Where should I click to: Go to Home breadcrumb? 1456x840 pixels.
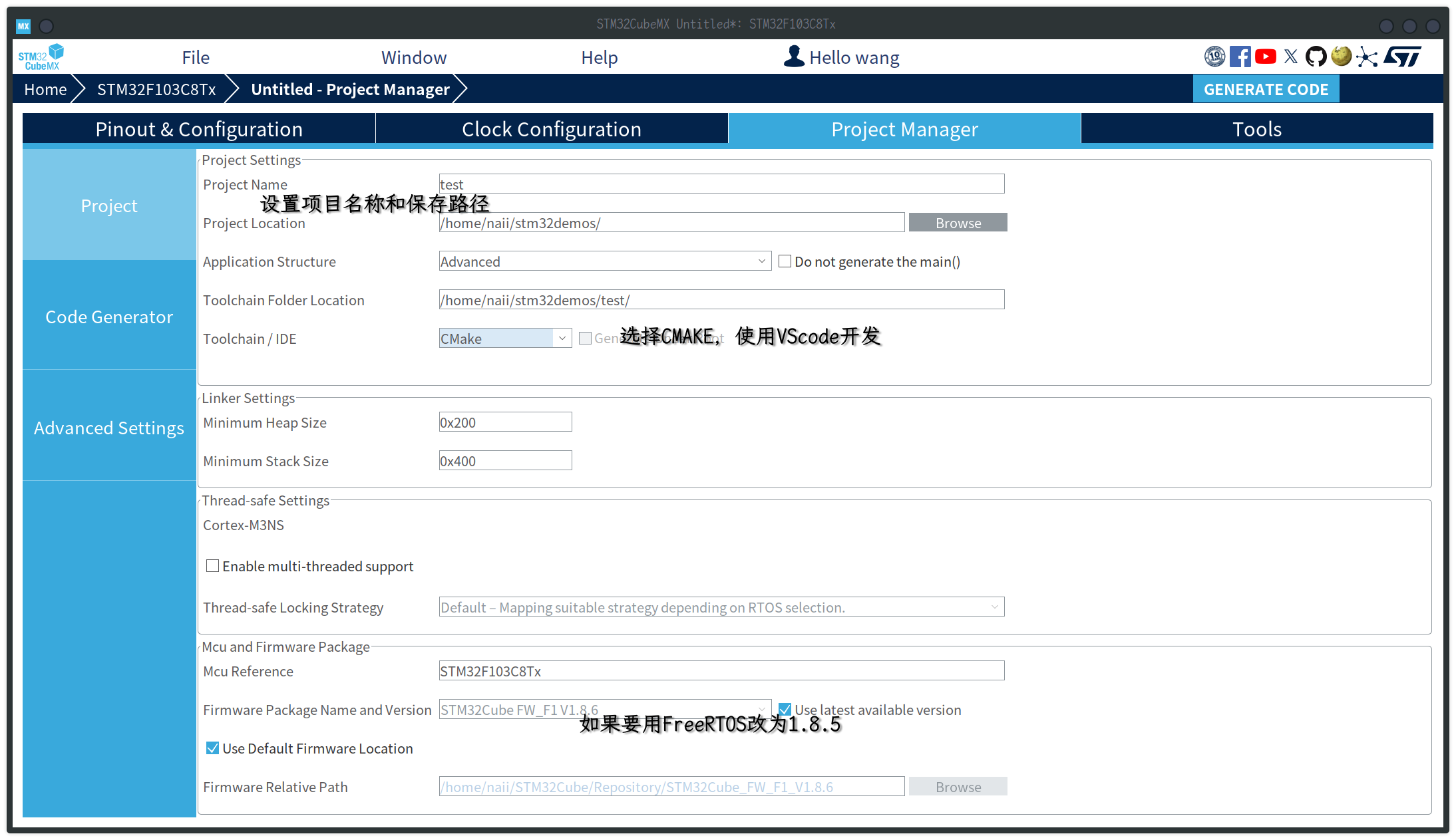[x=45, y=89]
